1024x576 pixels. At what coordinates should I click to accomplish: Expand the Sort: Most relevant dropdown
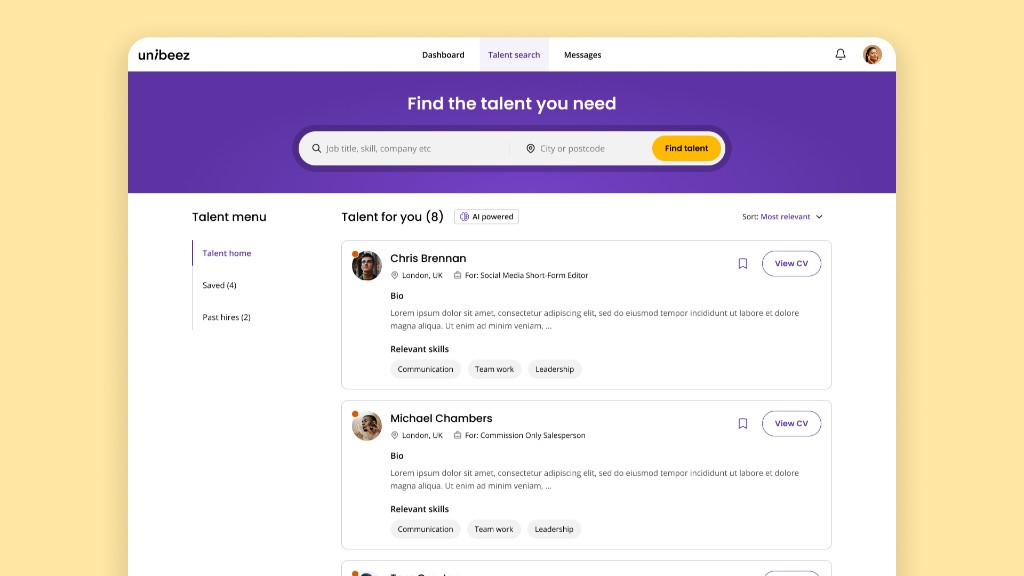[782, 216]
